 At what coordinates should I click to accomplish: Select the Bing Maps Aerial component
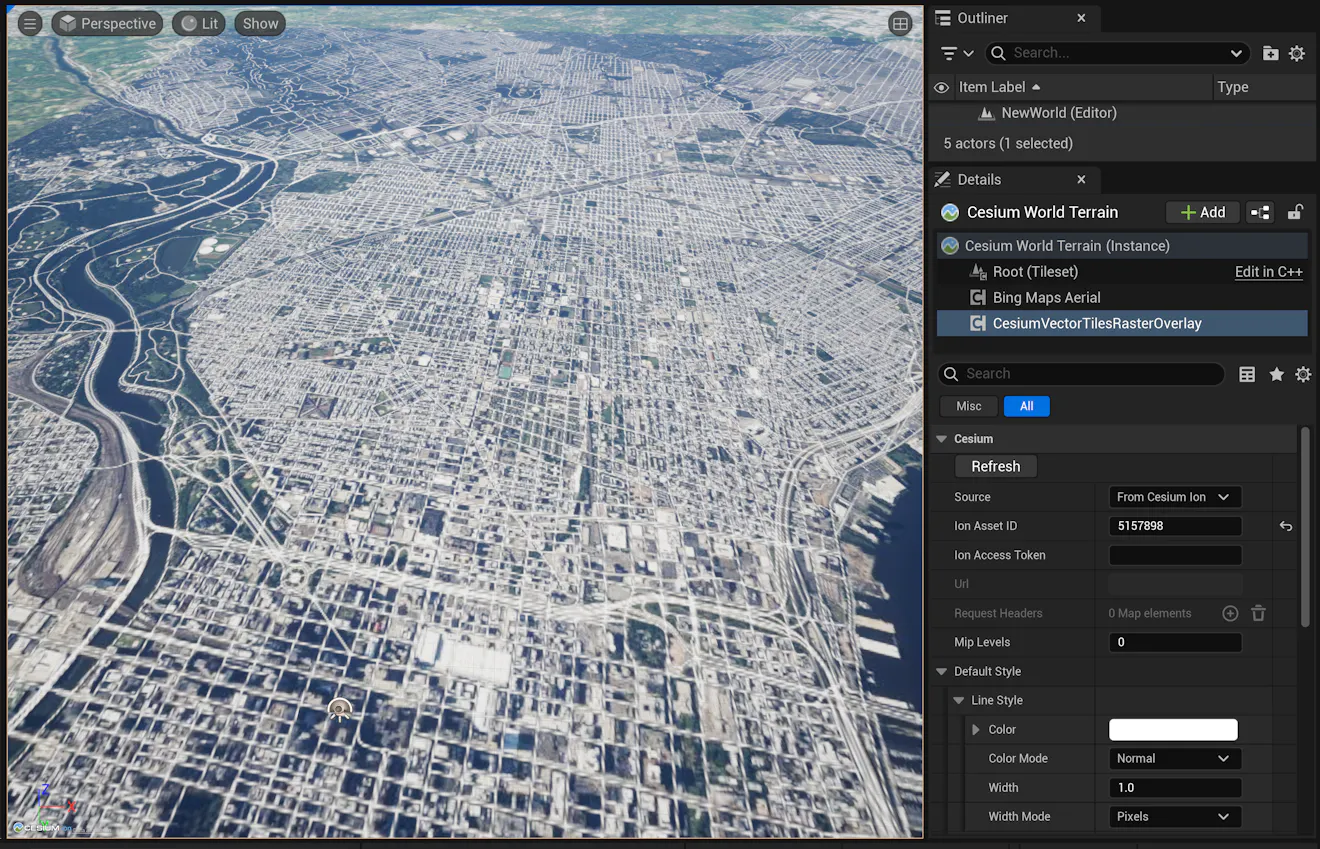point(1046,297)
